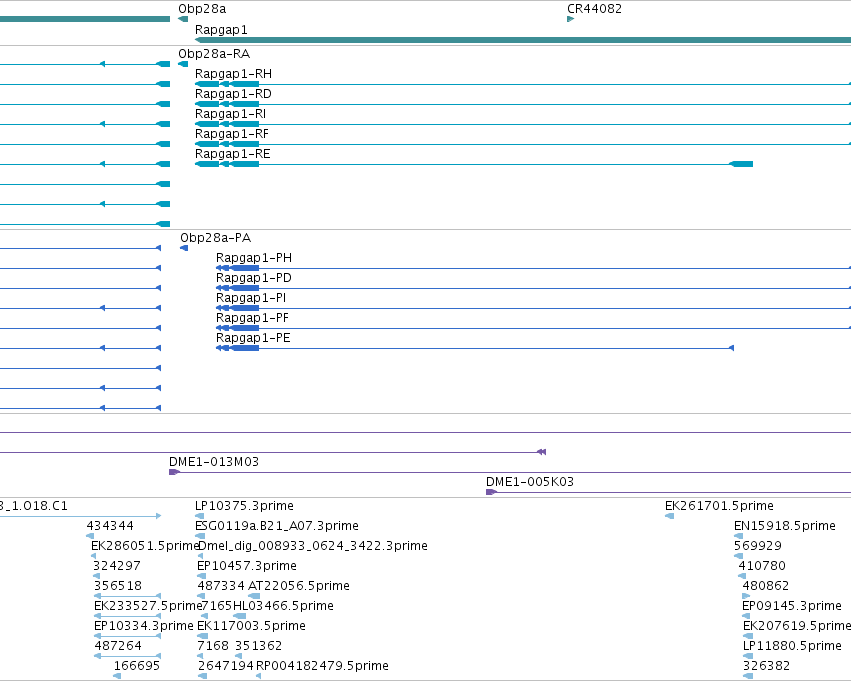Select the HL03466.5prime EST label
Viewport: 851px width, 681px height.
[x=283, y=606]
